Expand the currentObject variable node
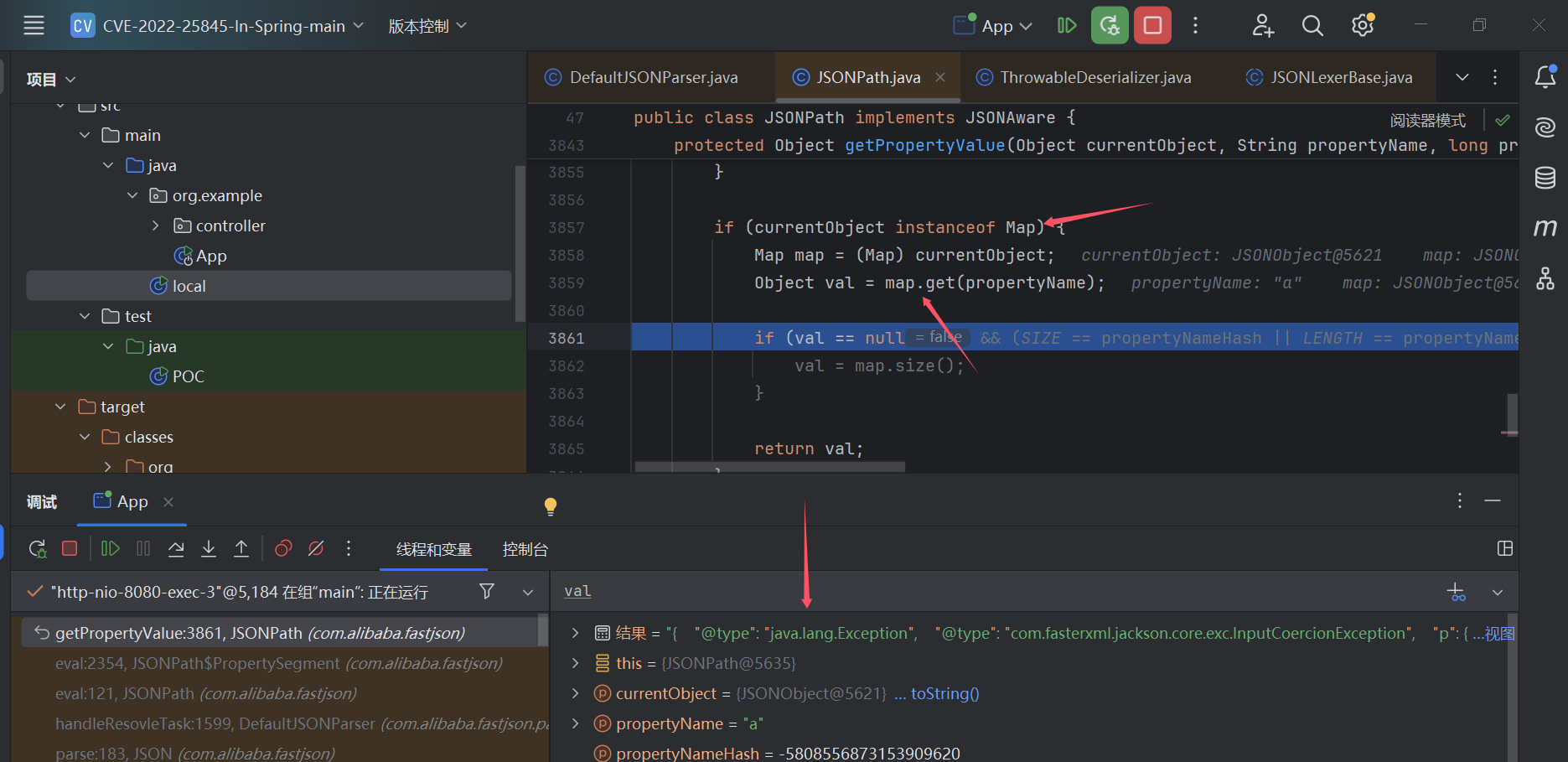Image resolution: width=1568 pixels, height=762 pixels. coord(575,693)
